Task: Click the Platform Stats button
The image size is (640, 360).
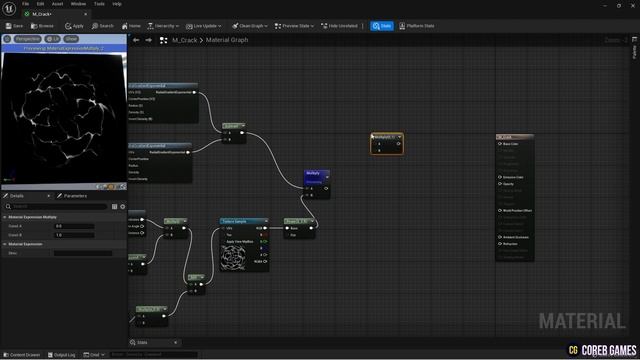Action: [417, 26]
